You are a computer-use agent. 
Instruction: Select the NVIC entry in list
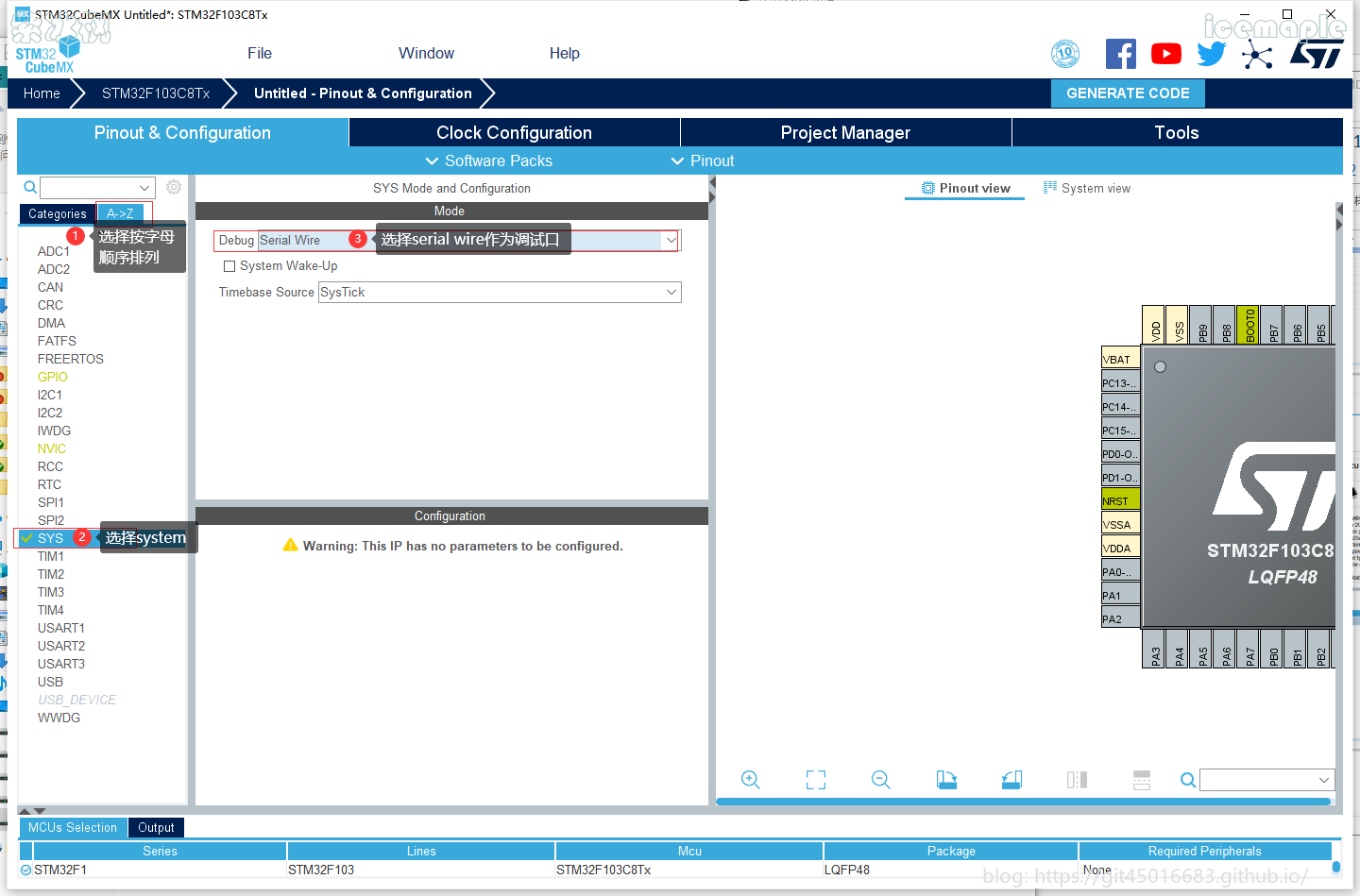pyautogui.click(x=52, y=448)
